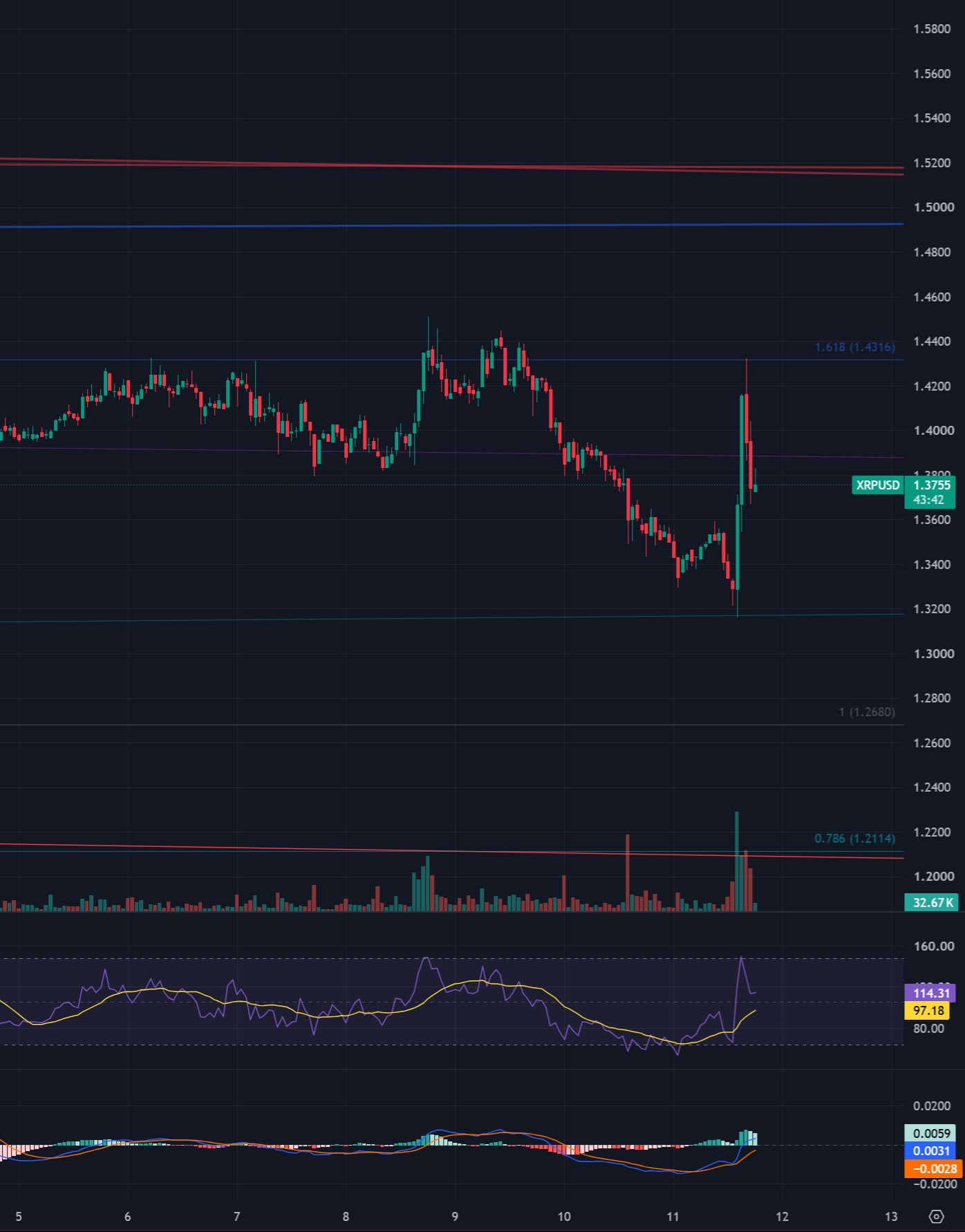Click the yellow 97.18 moving average label
Image resolution: width=965 pixels, height=1232 pixels.
coord(928,1011)
